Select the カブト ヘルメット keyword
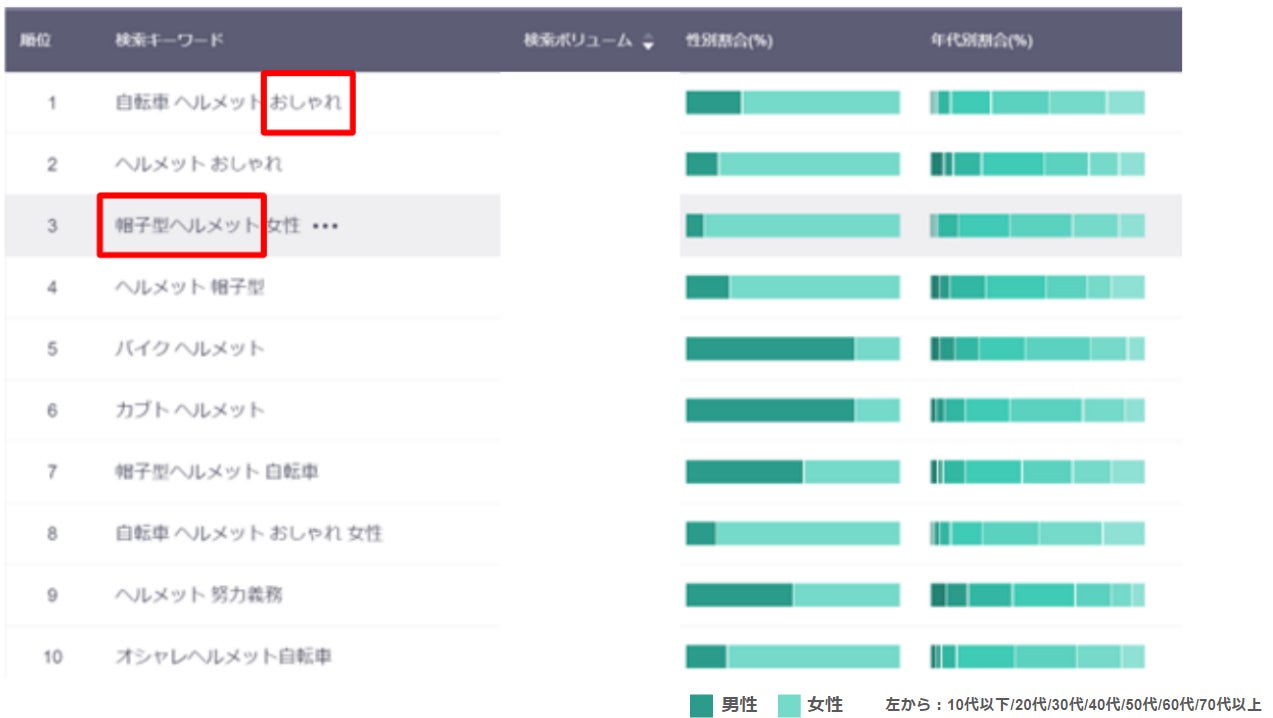 [189, 410]
